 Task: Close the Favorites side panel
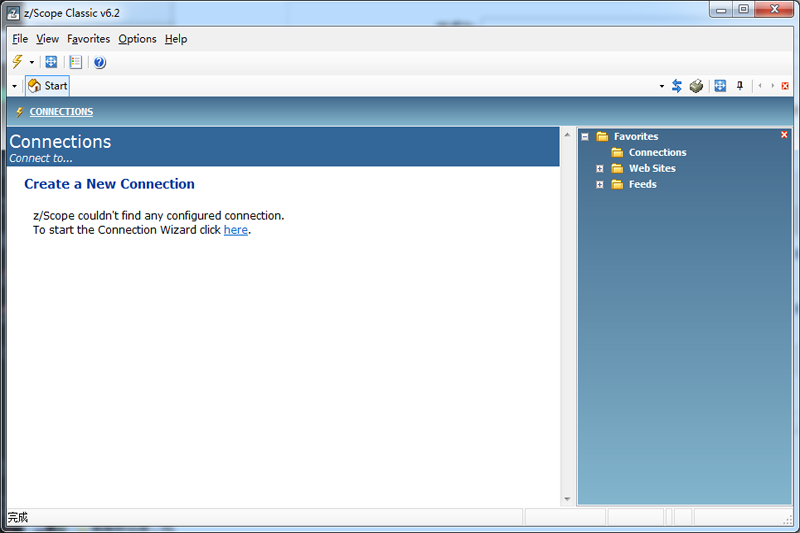tap(784, 135)
